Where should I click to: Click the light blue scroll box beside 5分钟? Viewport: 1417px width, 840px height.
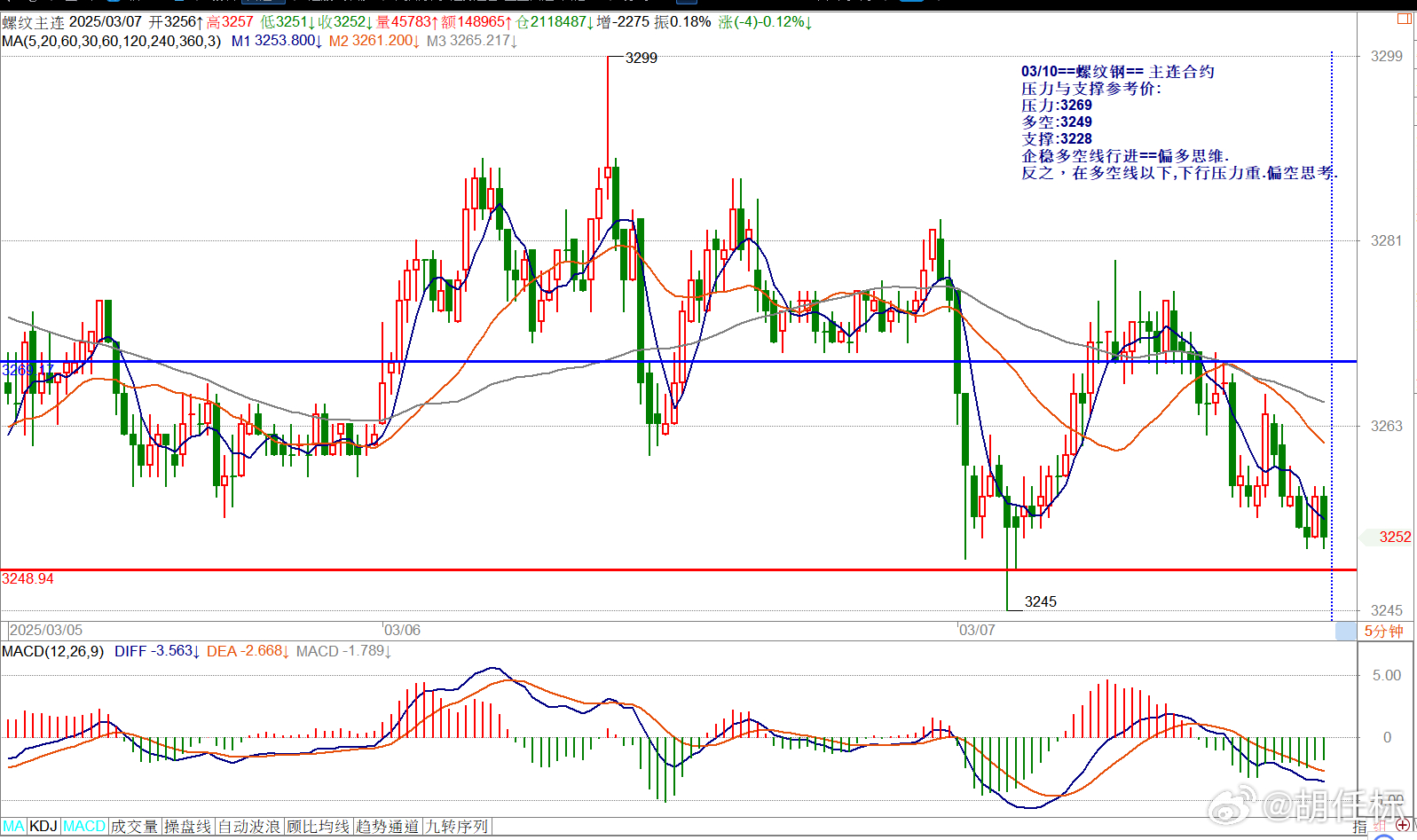(1346, 631)
